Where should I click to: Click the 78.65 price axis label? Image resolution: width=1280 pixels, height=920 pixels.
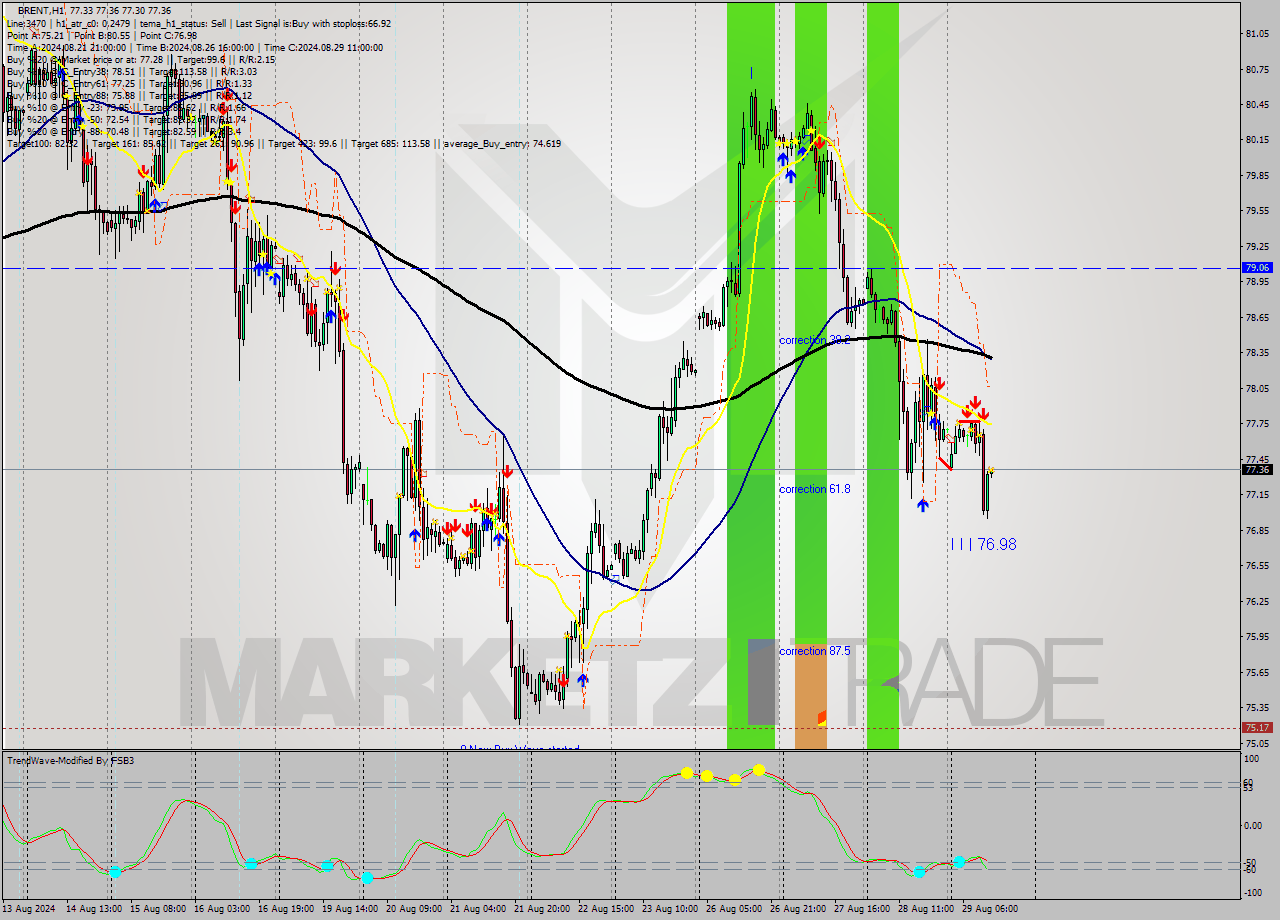tap(1257, 317)
